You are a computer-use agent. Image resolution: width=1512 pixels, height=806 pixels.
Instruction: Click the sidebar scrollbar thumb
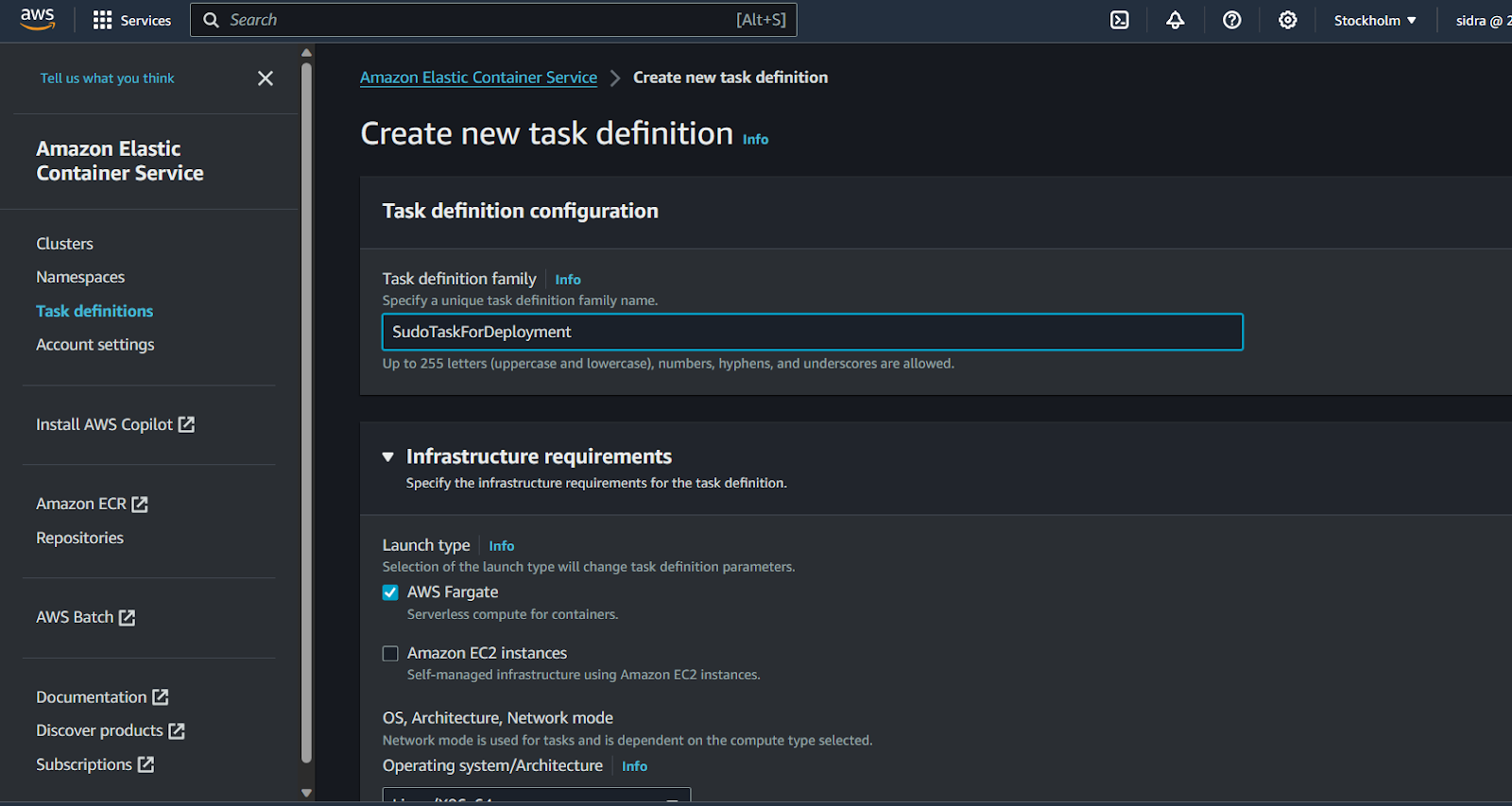click(x=306, y=412)
